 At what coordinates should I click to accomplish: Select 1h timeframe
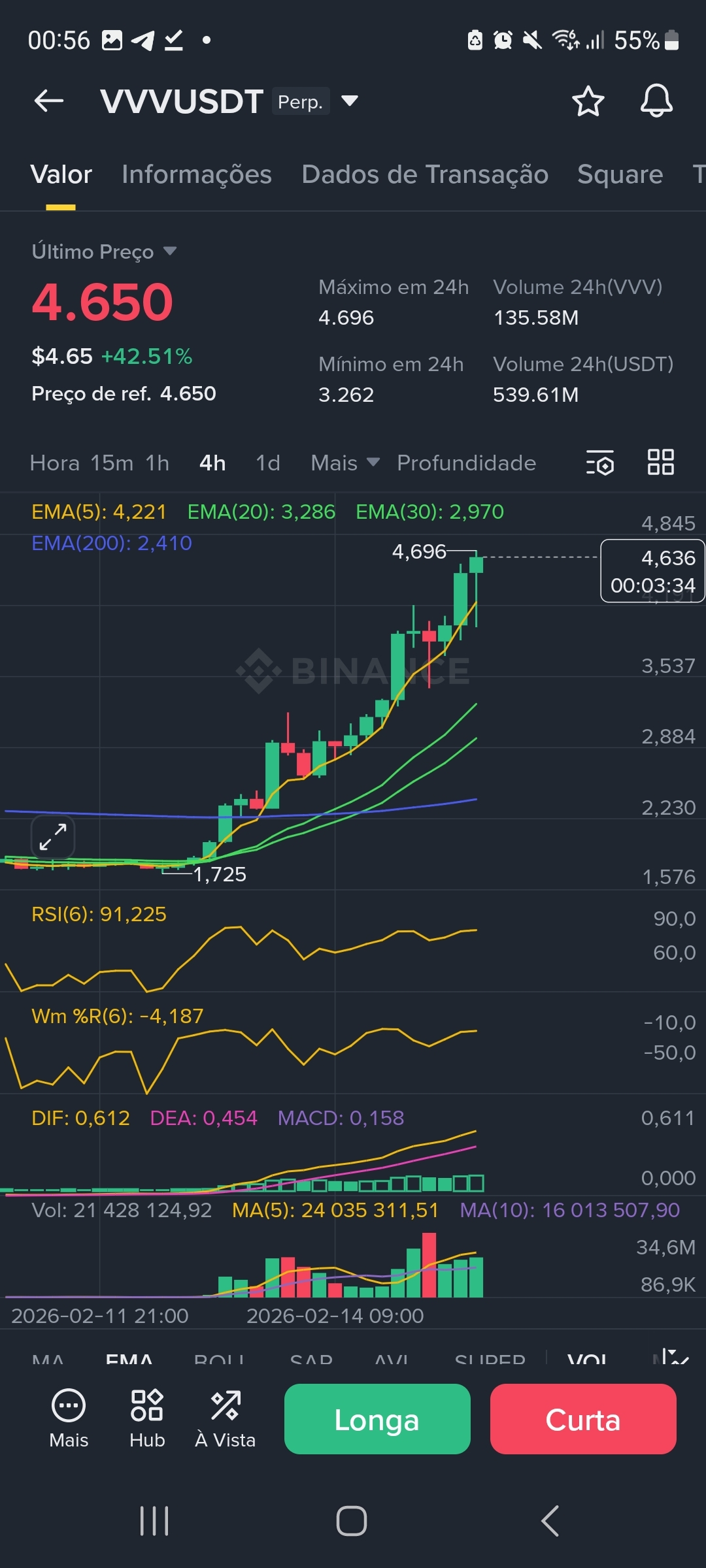pos(157,463)
